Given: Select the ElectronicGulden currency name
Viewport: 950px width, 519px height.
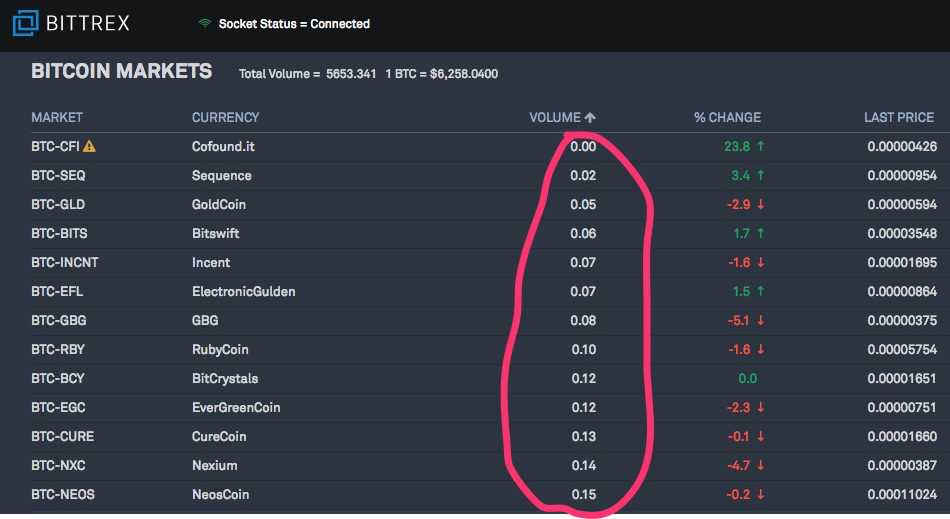Looking at the screenshot, I should tap(244, 291).
